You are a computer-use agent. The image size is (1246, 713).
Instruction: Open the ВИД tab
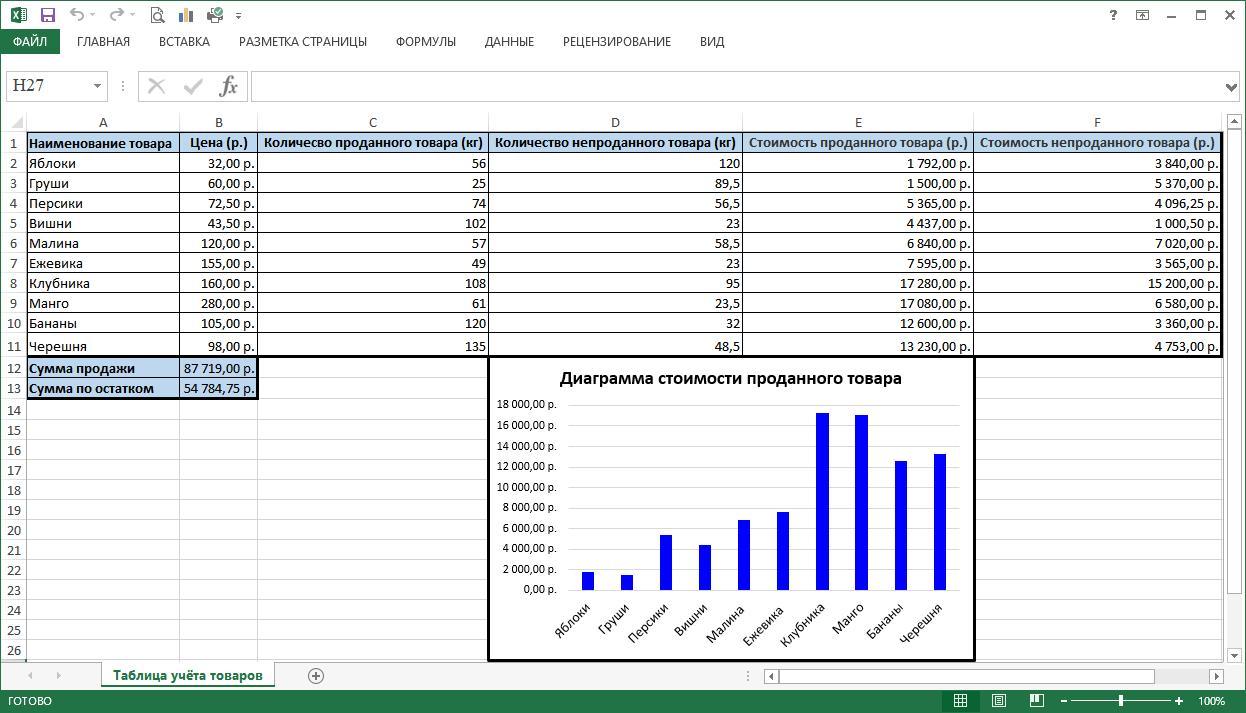(712, 42)
